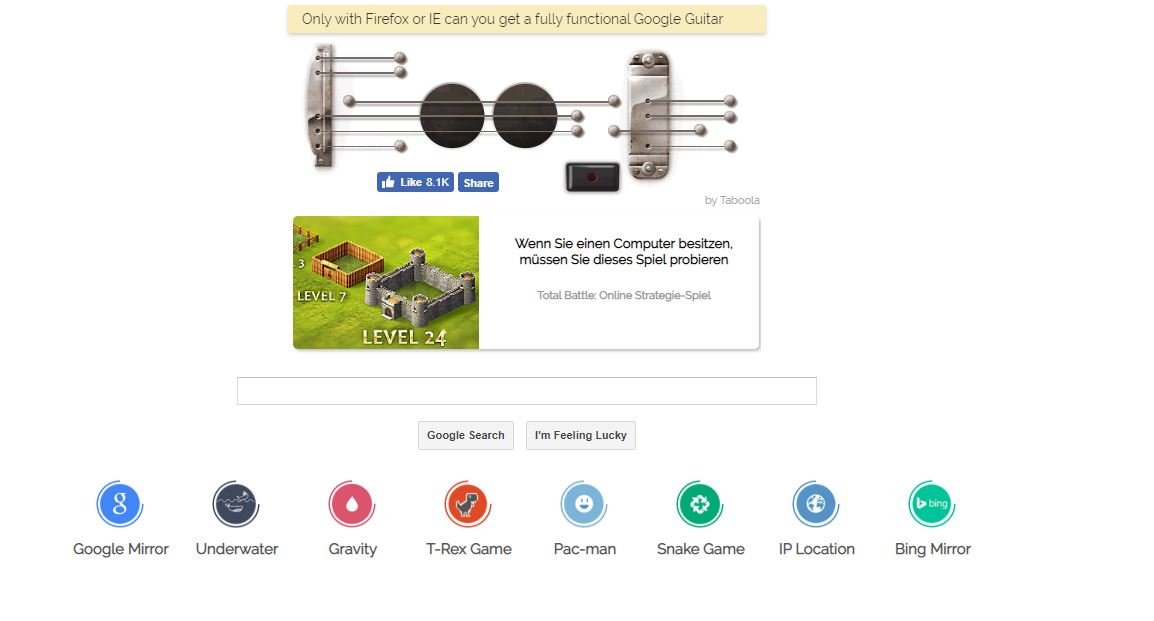Open the IP Location globe icon
1154x621 pixels.
(815, 504)
